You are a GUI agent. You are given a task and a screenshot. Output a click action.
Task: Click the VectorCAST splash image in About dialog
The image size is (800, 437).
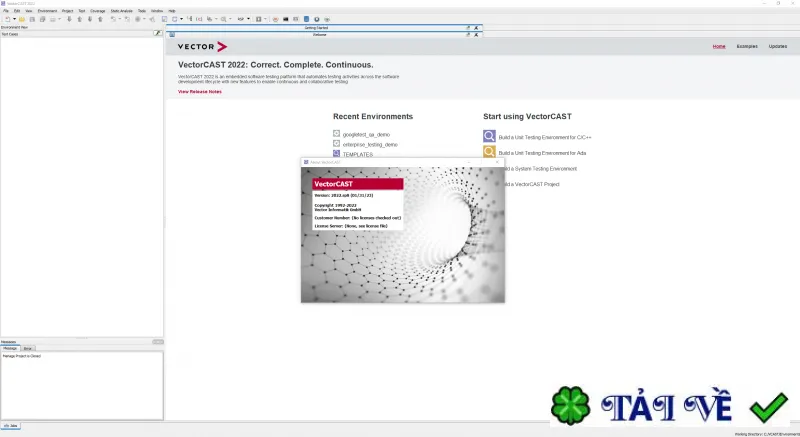pos(403,235)
